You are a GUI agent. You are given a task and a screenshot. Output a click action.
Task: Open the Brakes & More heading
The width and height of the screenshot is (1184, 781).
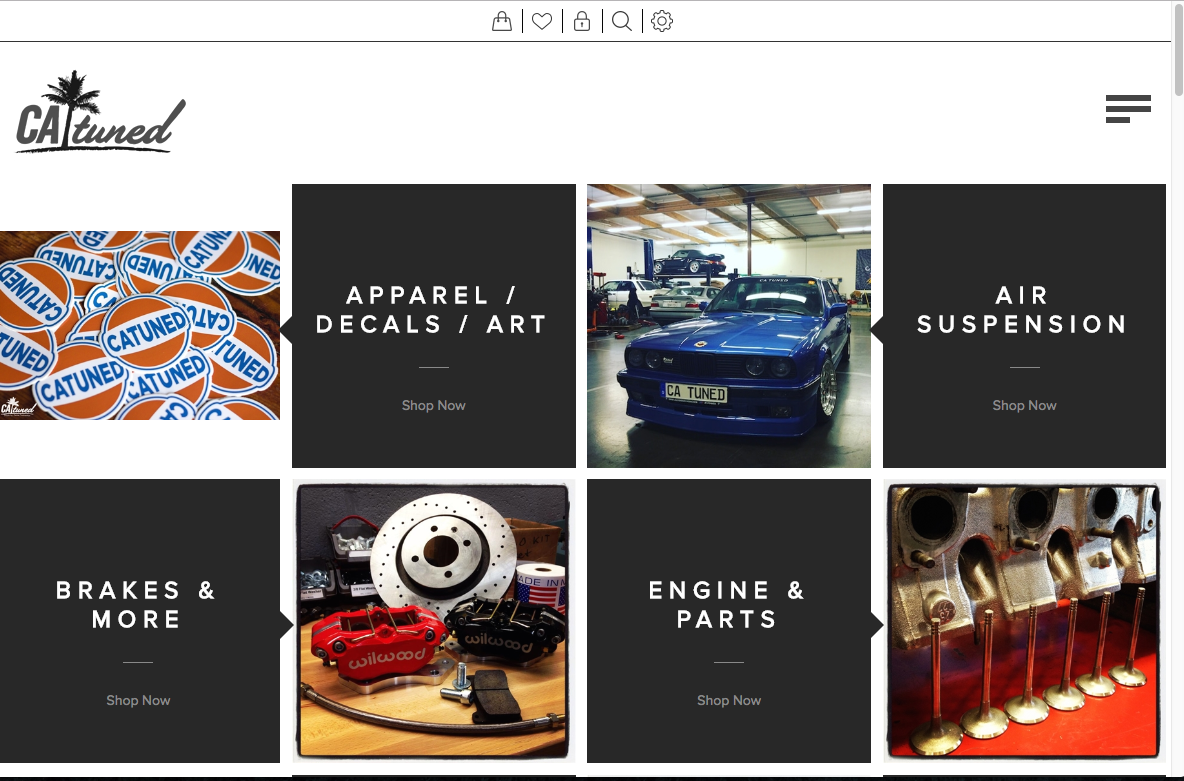tap(137, 604)
